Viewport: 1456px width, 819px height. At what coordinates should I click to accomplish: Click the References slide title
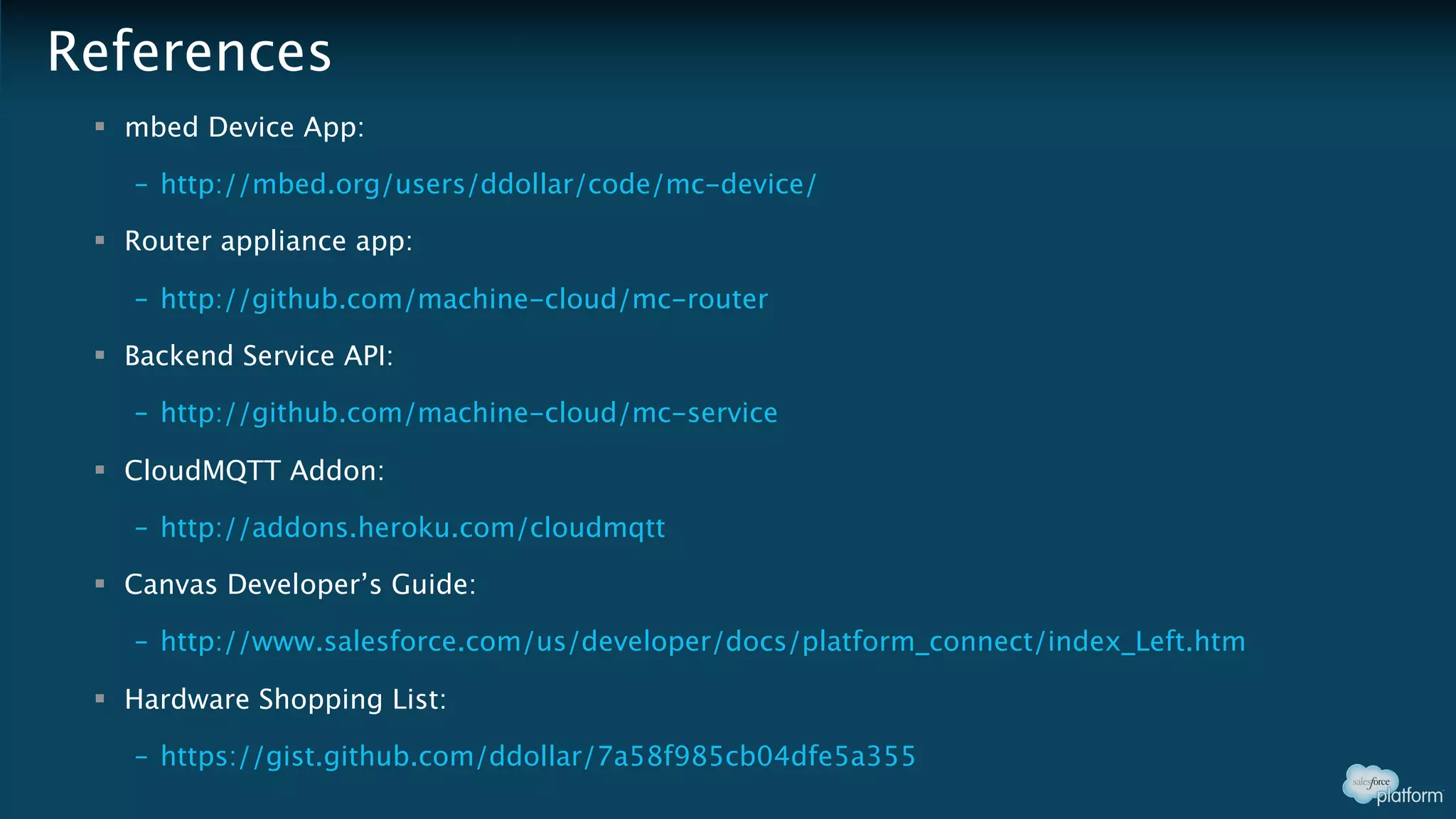point(189,52)
